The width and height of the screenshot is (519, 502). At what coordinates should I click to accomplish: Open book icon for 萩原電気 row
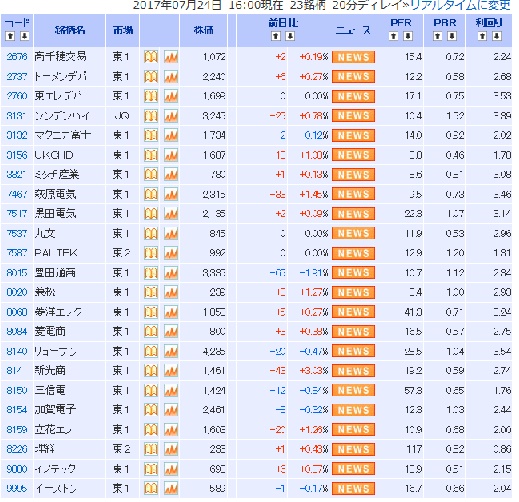[151, 194]
